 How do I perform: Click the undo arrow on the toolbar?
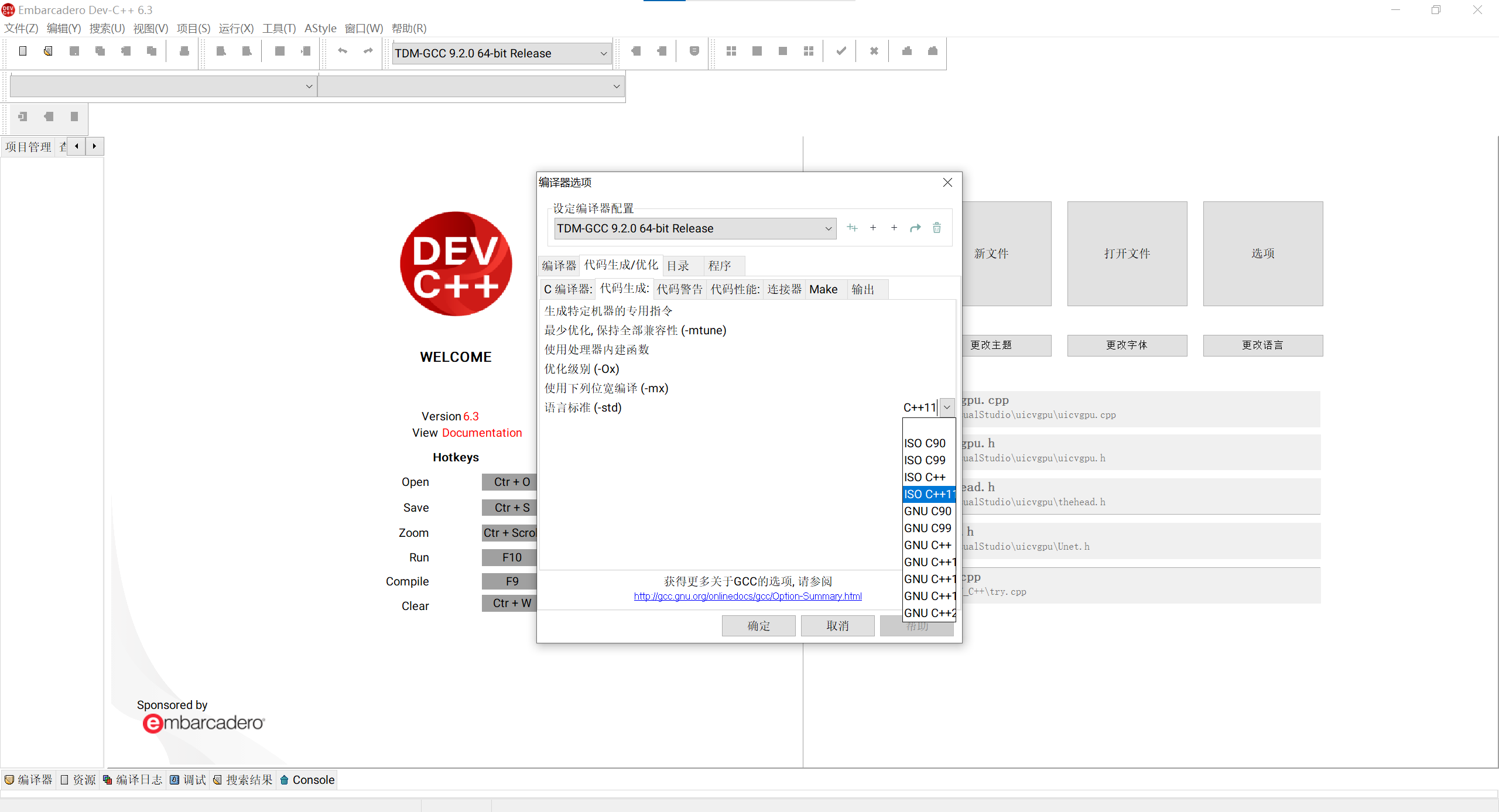(342, 52)
